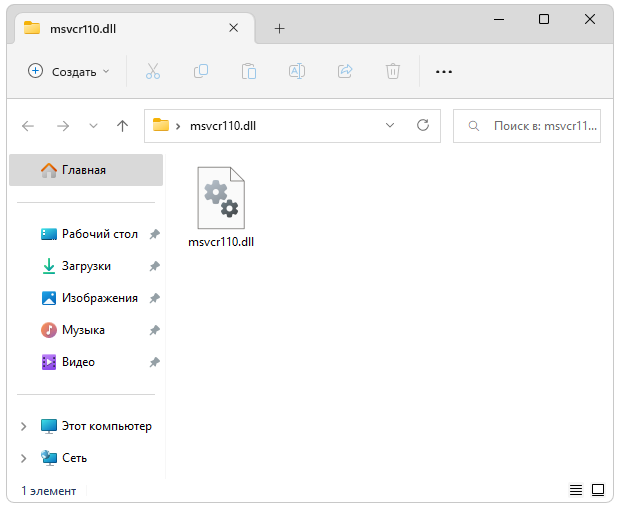Click the Paste clipboard icon
619x508 pixels.
[x=249, y=71]
